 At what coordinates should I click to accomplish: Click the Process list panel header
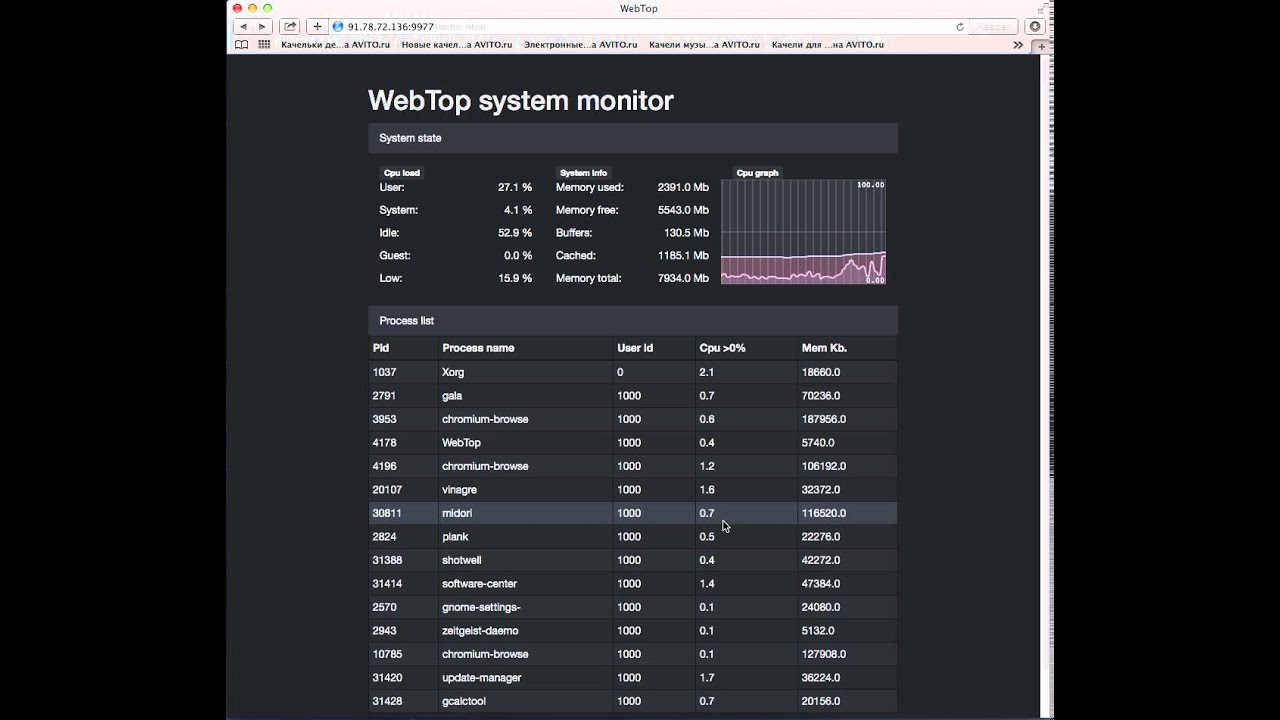click(x=632, y=321)
